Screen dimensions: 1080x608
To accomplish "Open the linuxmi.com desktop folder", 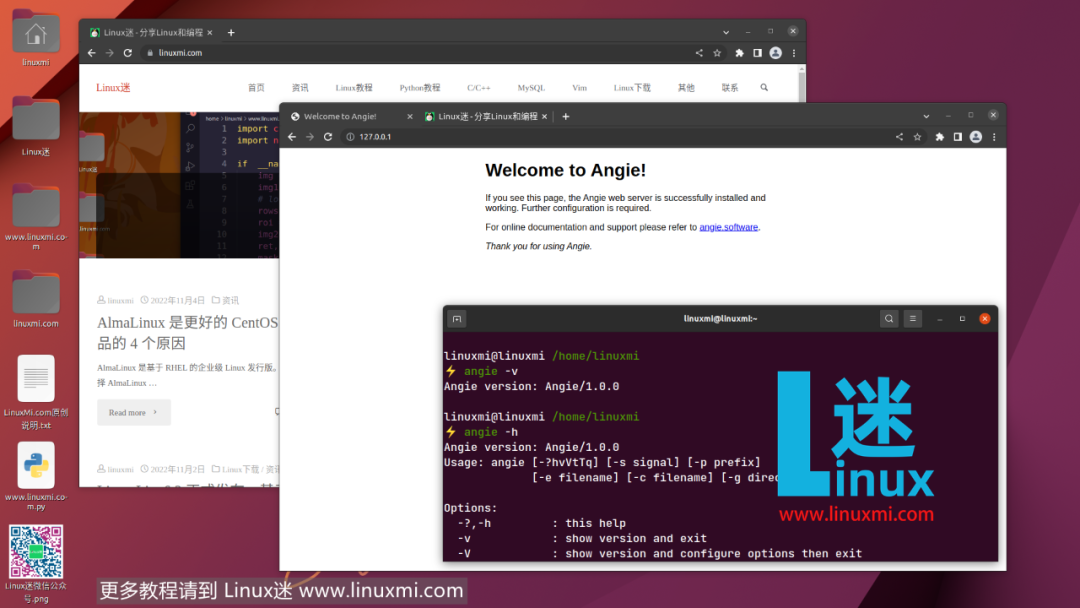I will click(x=36, y=299).
